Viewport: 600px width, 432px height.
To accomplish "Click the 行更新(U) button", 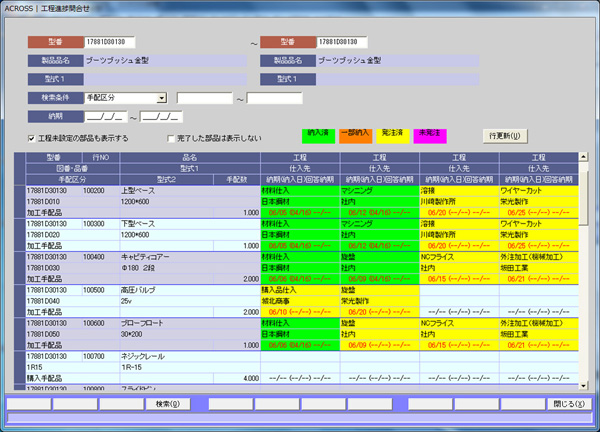I will [x=505, y=136].
